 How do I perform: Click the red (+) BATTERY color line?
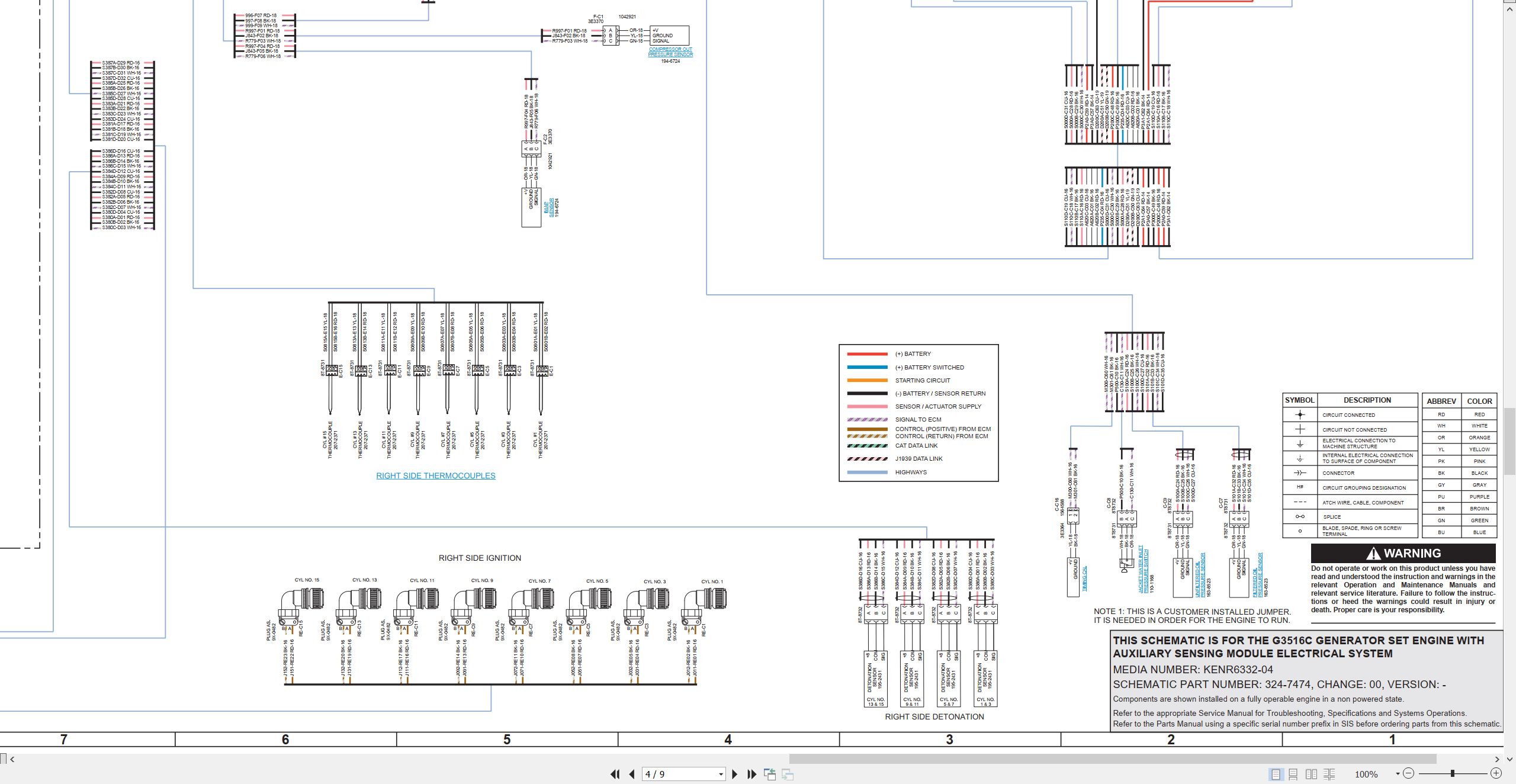[x=867, y=354]
